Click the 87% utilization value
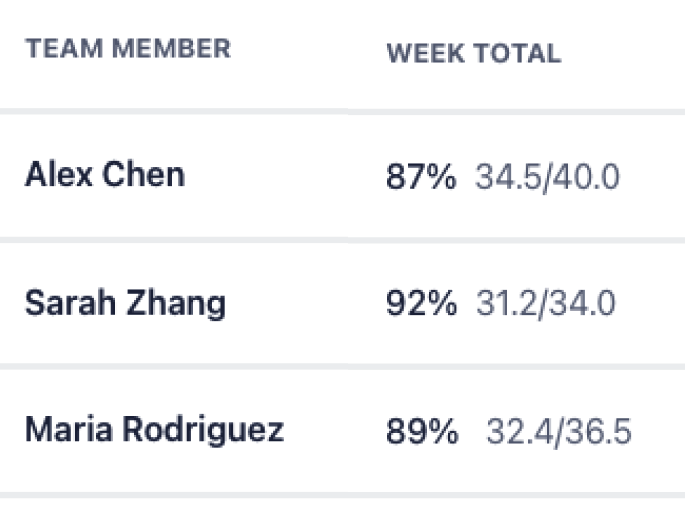This screenshot has width=685, height=509. 421,177
